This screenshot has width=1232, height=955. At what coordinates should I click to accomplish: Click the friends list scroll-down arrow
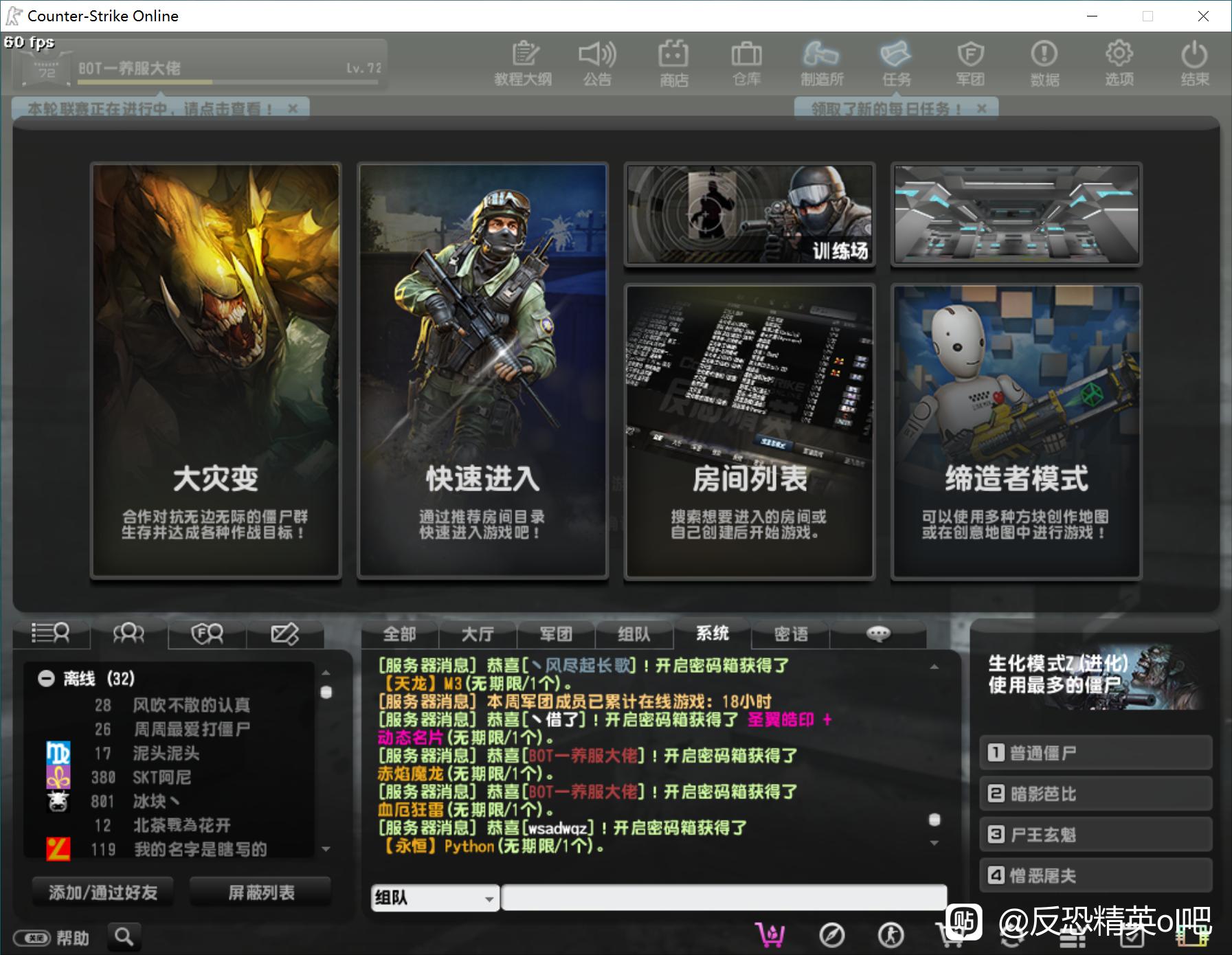pyautogui.click(x=326, y=849)
